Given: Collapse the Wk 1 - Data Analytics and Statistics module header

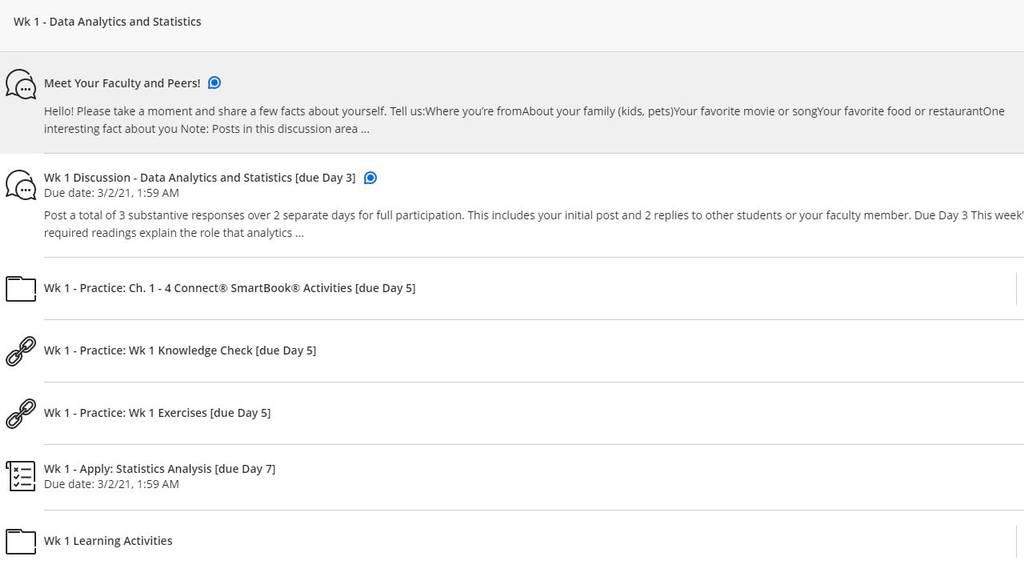Looking at the screenshot, I should (107, 22).
